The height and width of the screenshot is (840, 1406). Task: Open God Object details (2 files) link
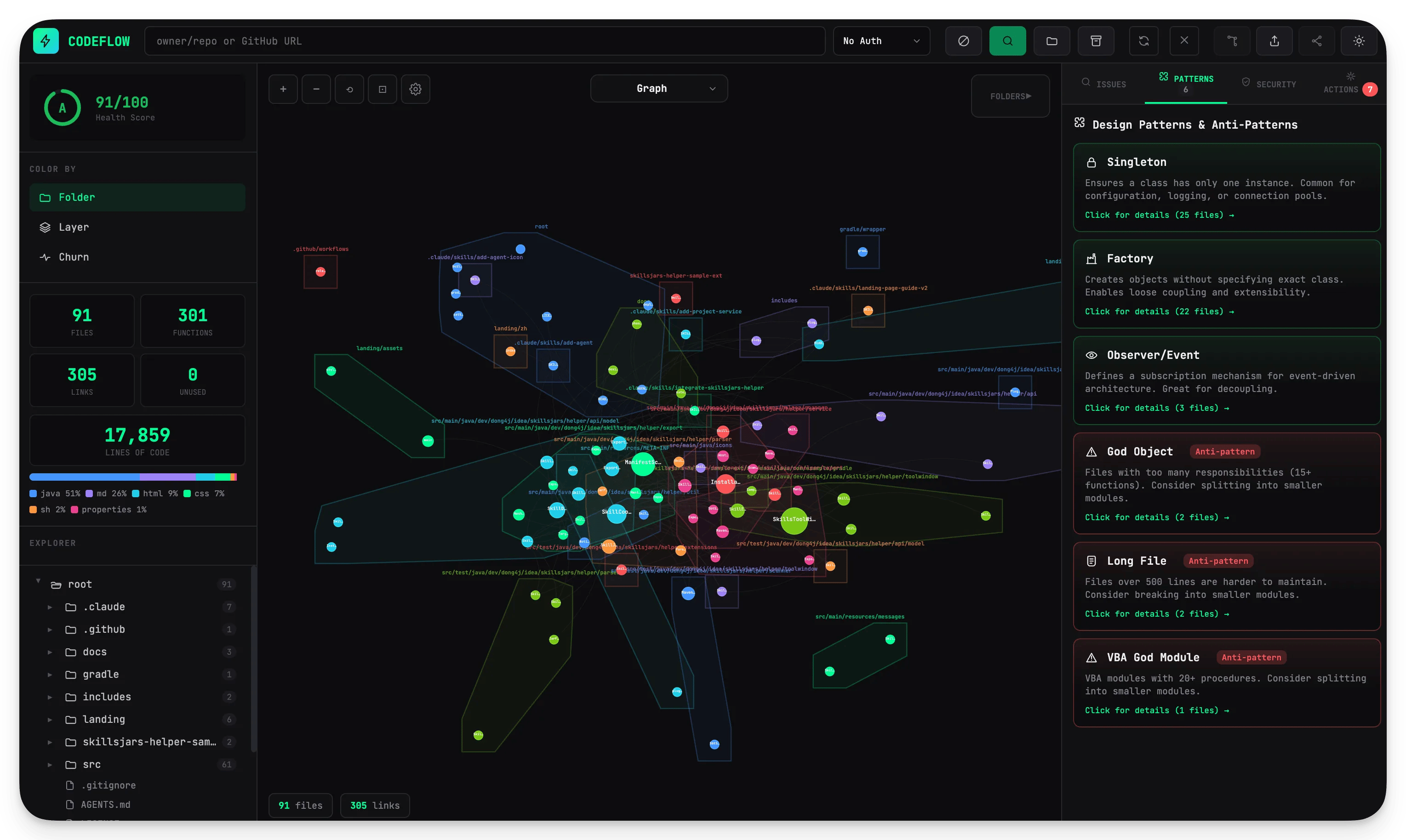1157,517
